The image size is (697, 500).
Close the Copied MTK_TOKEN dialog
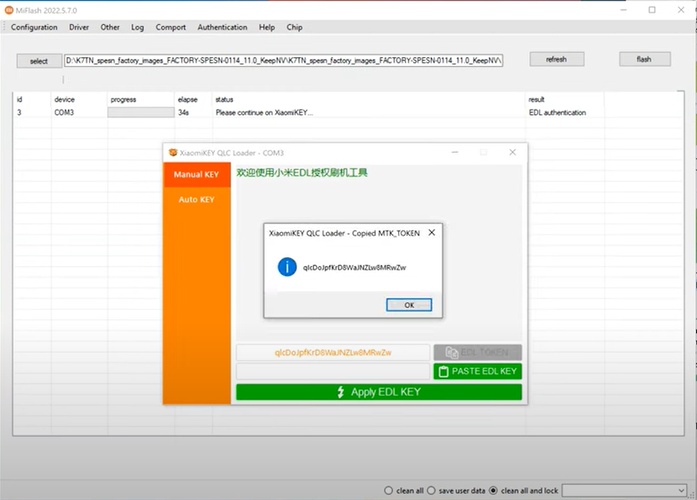pos(432,232)
